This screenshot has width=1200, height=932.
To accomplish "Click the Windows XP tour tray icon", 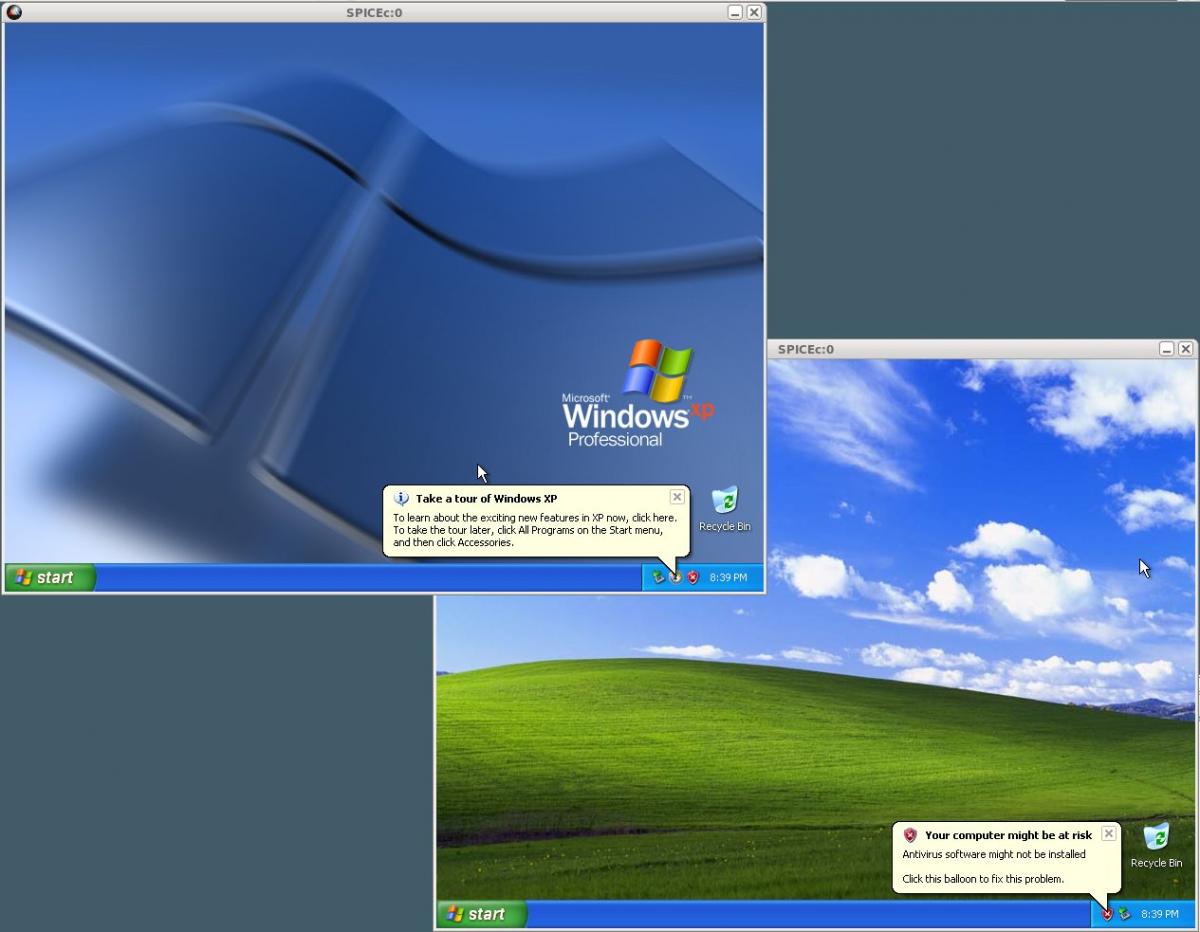I will tap(675, 577).
